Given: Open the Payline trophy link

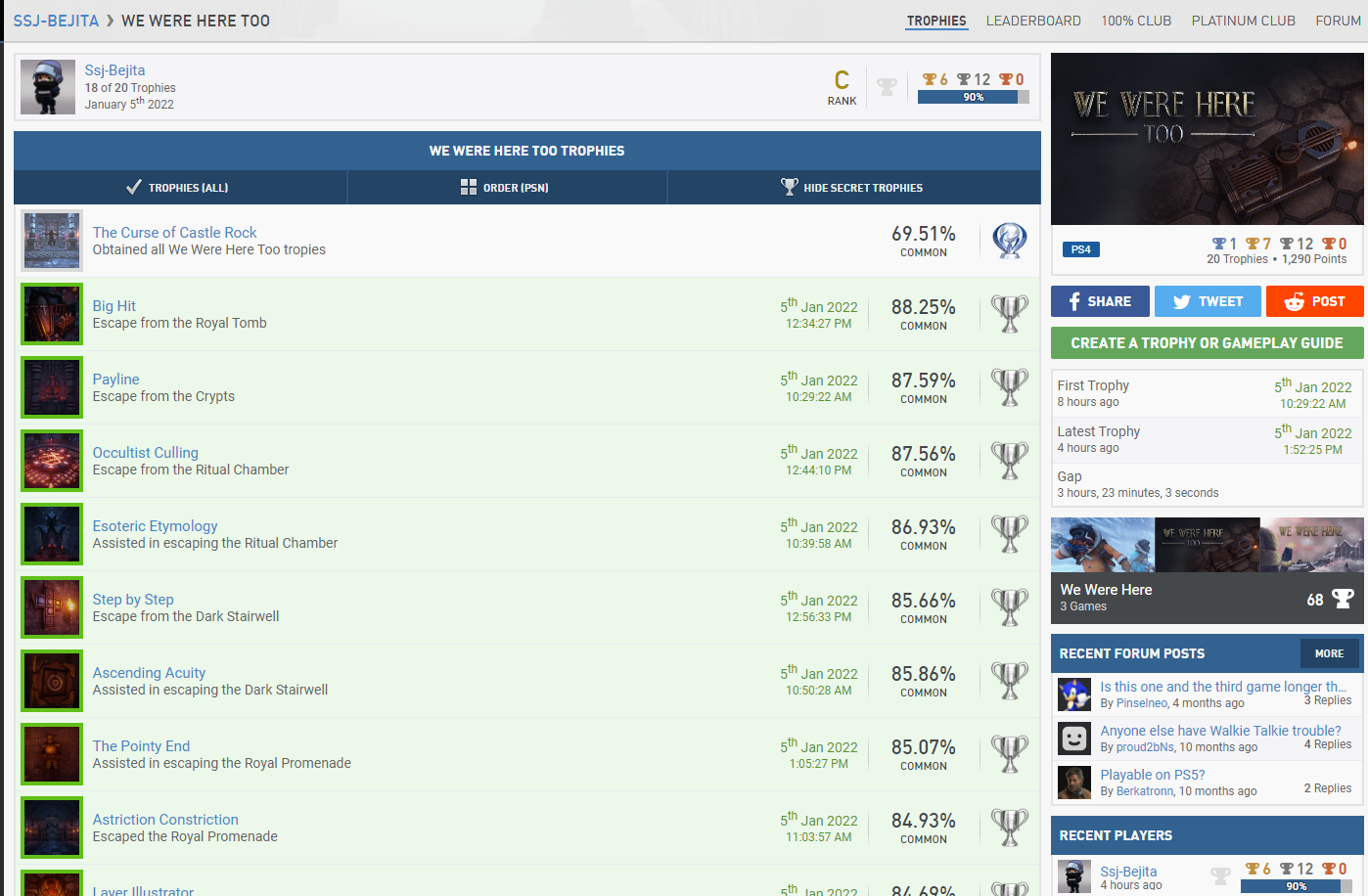Looking at the screenshot, I should click(115, 380).
